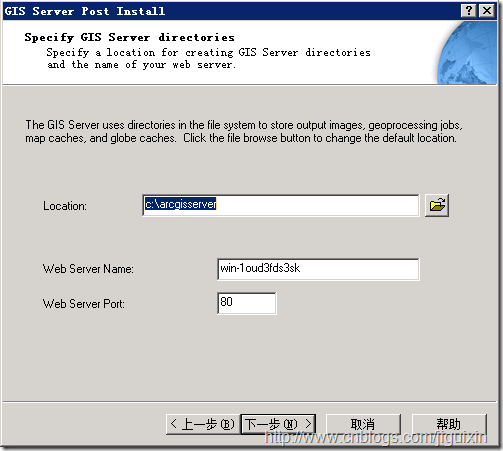The height and width of the screenshot is (451, 503).
Task: Open the folder browse button for Location
Action: [437, 205]
